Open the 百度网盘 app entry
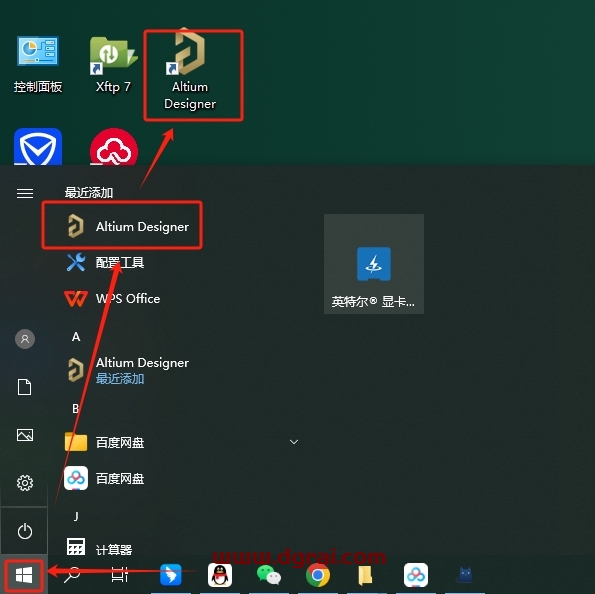This screenshot has width=595, height=594. [x=105, y=478]
